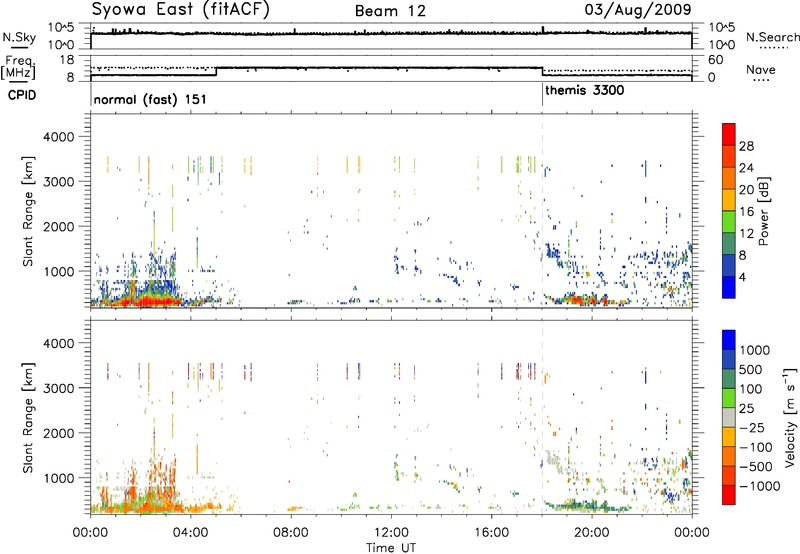Select the '20:00' time tick label
The width and height of the screenshot is (800, 554).
point(592,532)
